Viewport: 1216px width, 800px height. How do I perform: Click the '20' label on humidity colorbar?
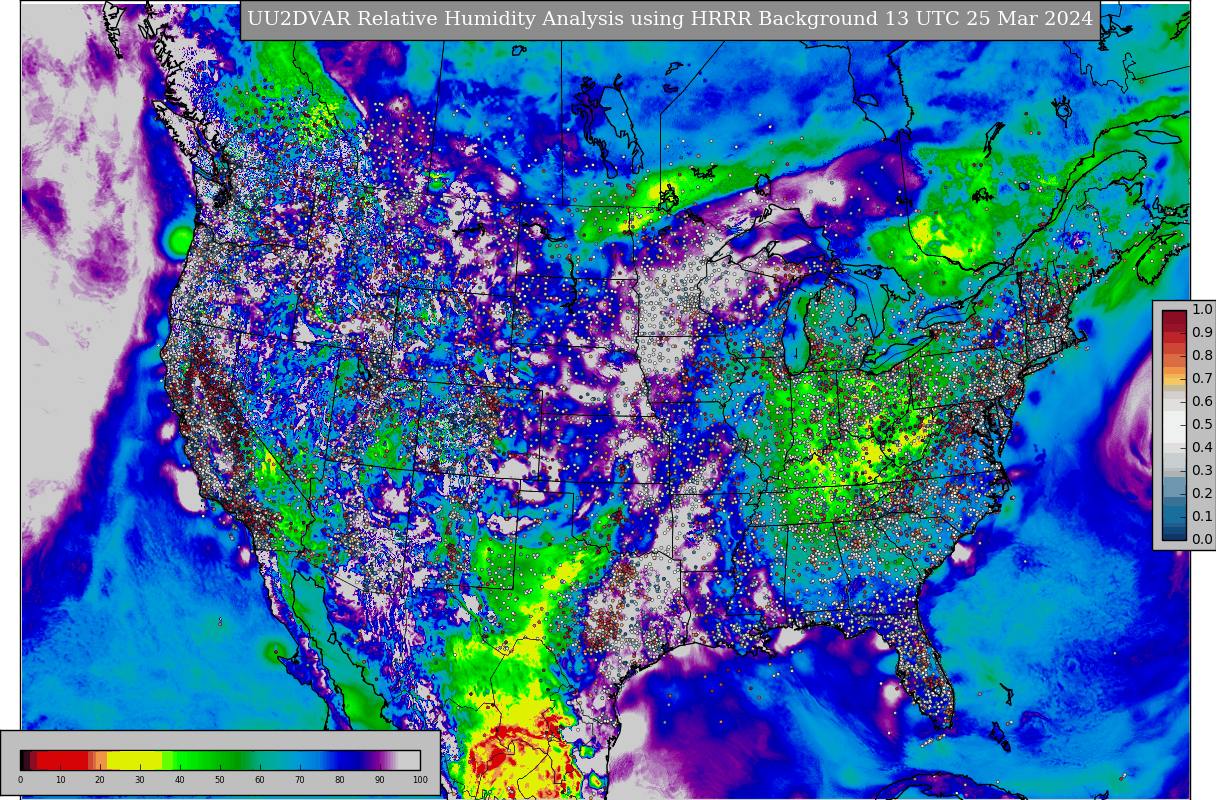(x=100, y=779)
